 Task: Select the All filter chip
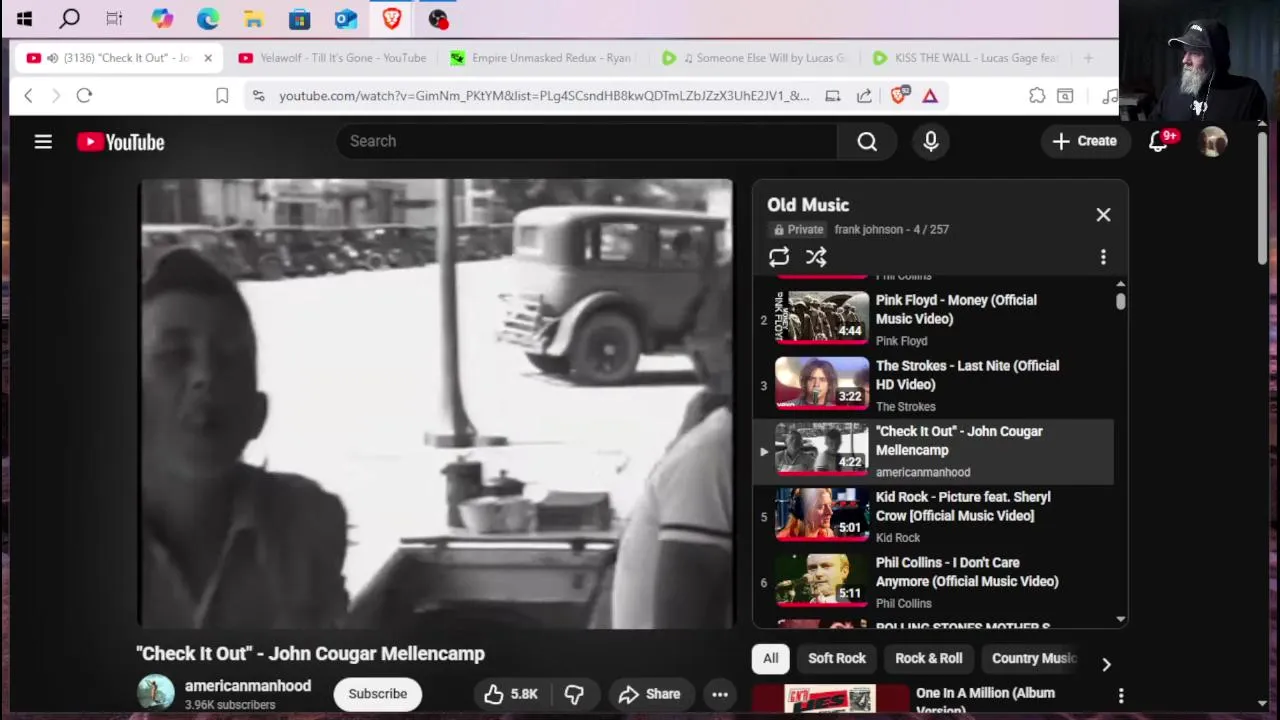click(x=770, y=658)
